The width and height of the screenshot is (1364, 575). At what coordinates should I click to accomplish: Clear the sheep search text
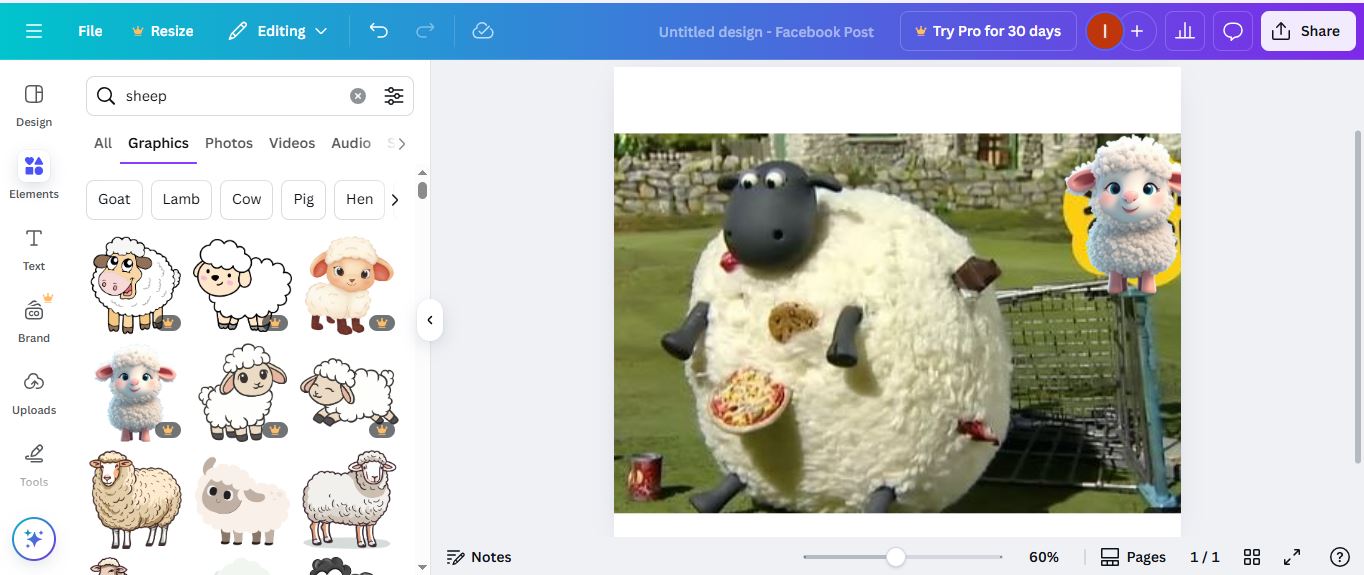point(358,96)
